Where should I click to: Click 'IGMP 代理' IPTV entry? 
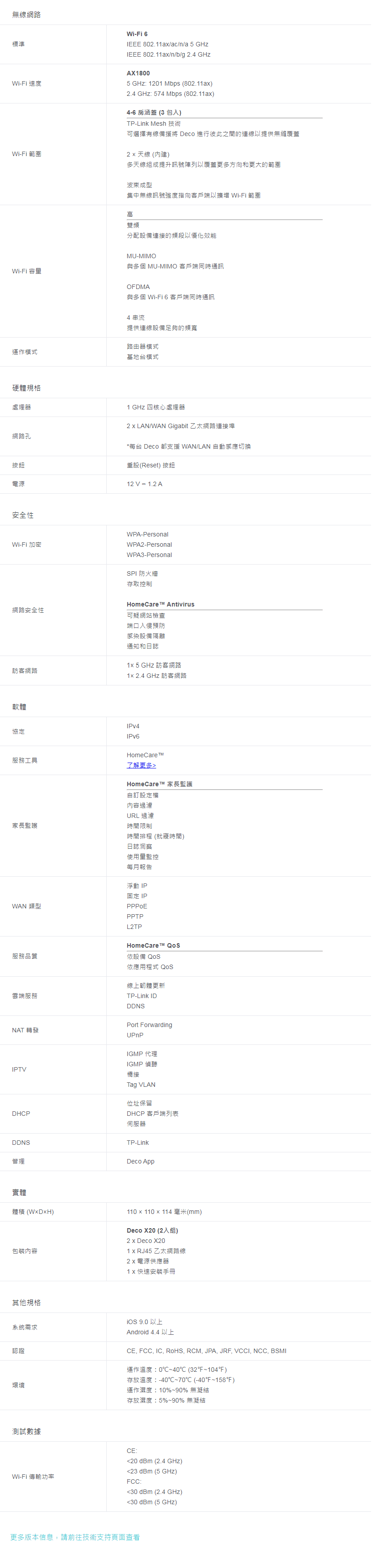tap(142, 1054)
